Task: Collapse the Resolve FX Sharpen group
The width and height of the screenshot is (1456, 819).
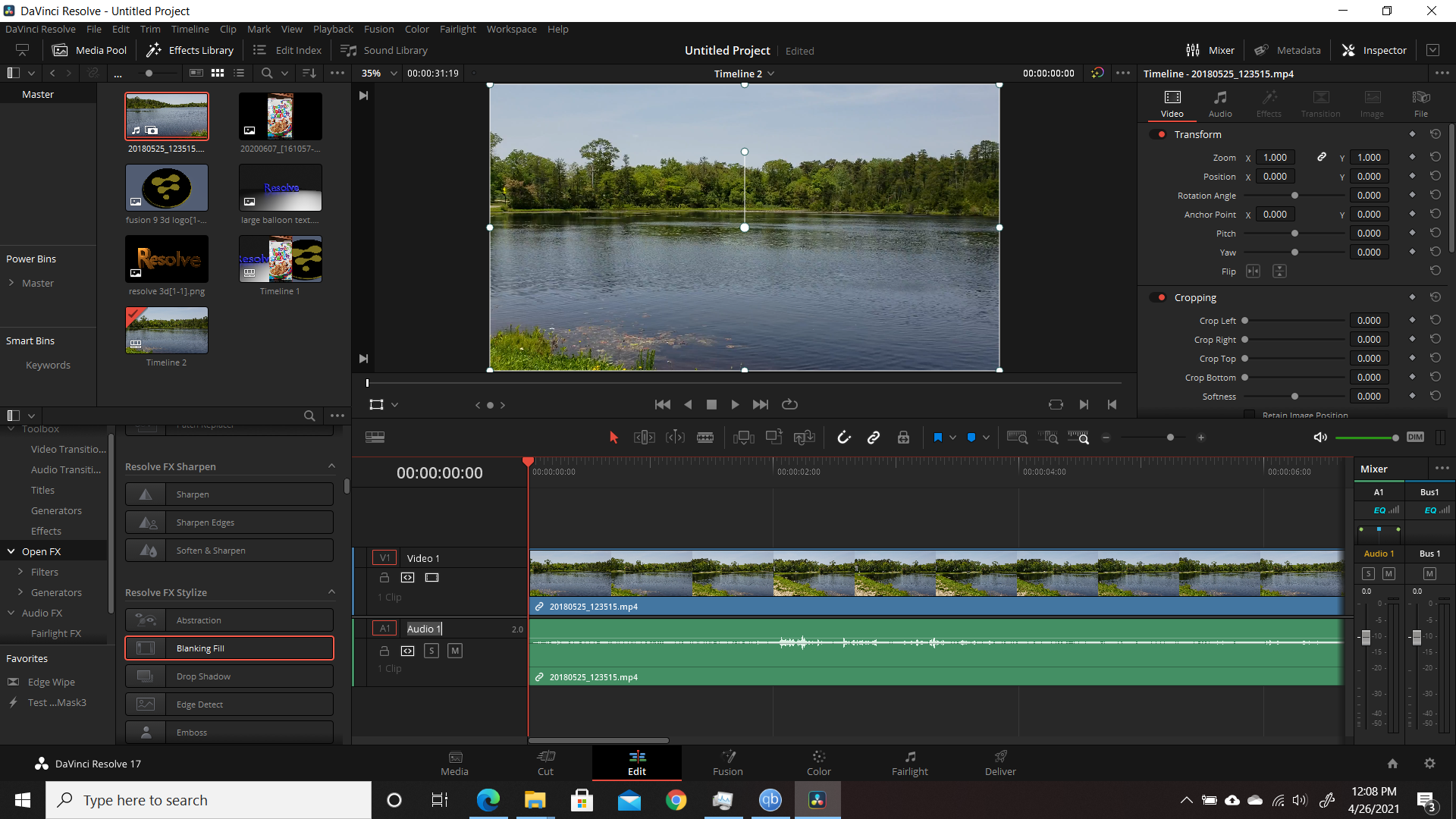Action: point(331,466)
